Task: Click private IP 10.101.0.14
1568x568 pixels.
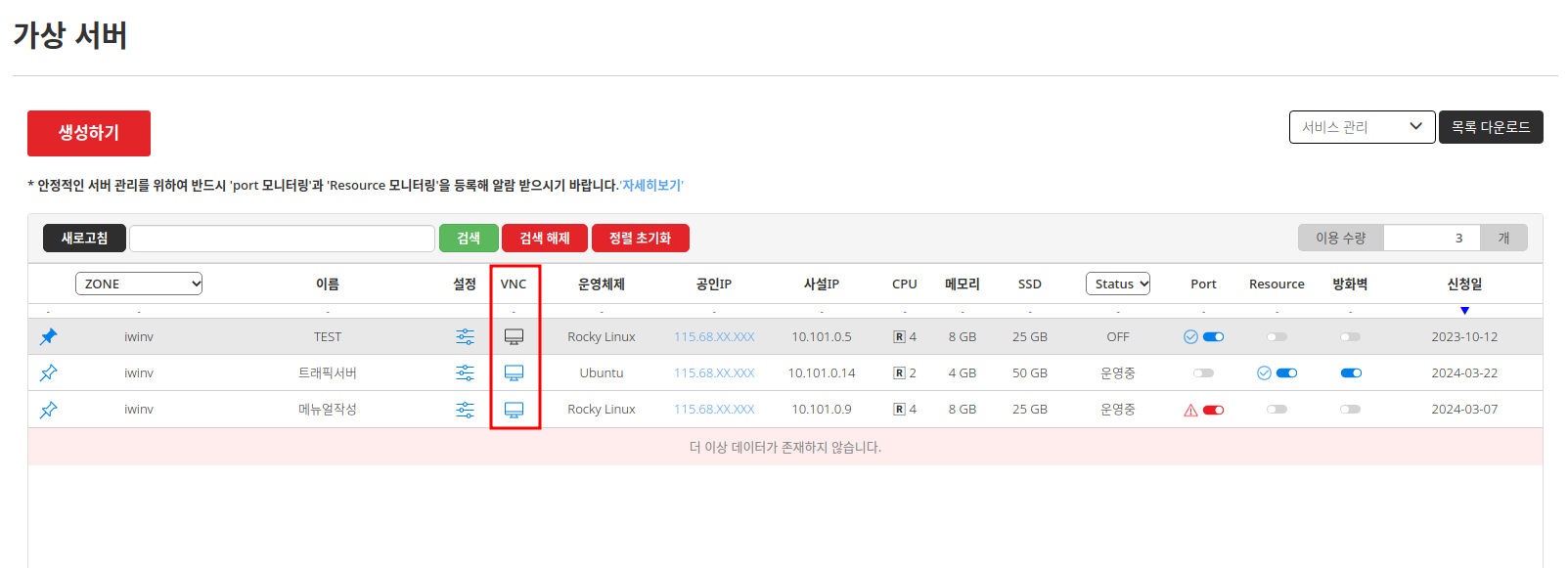Action: (x=822, y=372)
